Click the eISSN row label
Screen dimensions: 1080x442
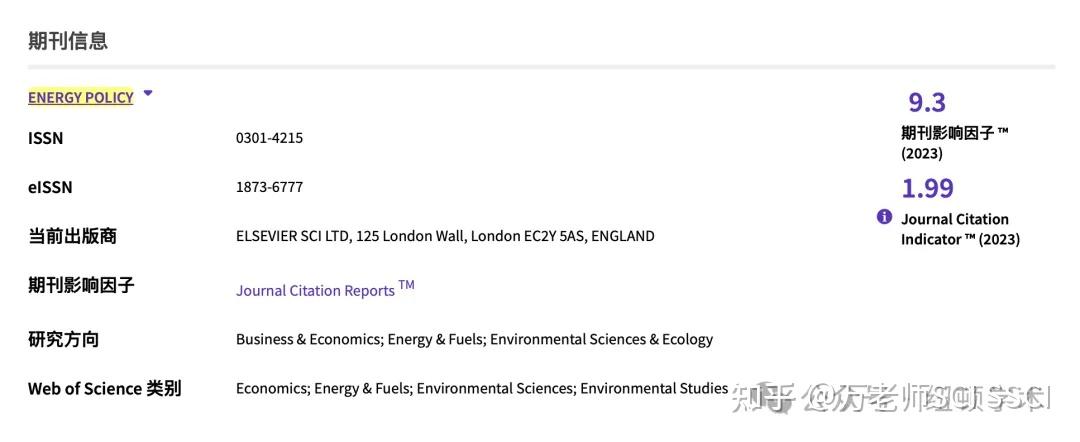pyautogui.click(x=50, y=187)
